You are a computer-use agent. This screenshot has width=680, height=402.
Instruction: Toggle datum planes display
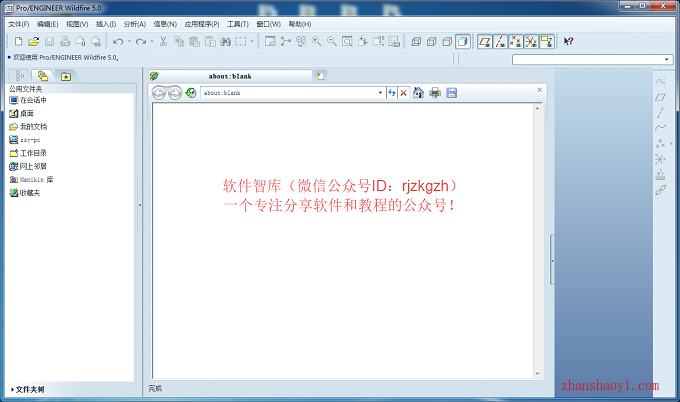(x=485, y=42)
